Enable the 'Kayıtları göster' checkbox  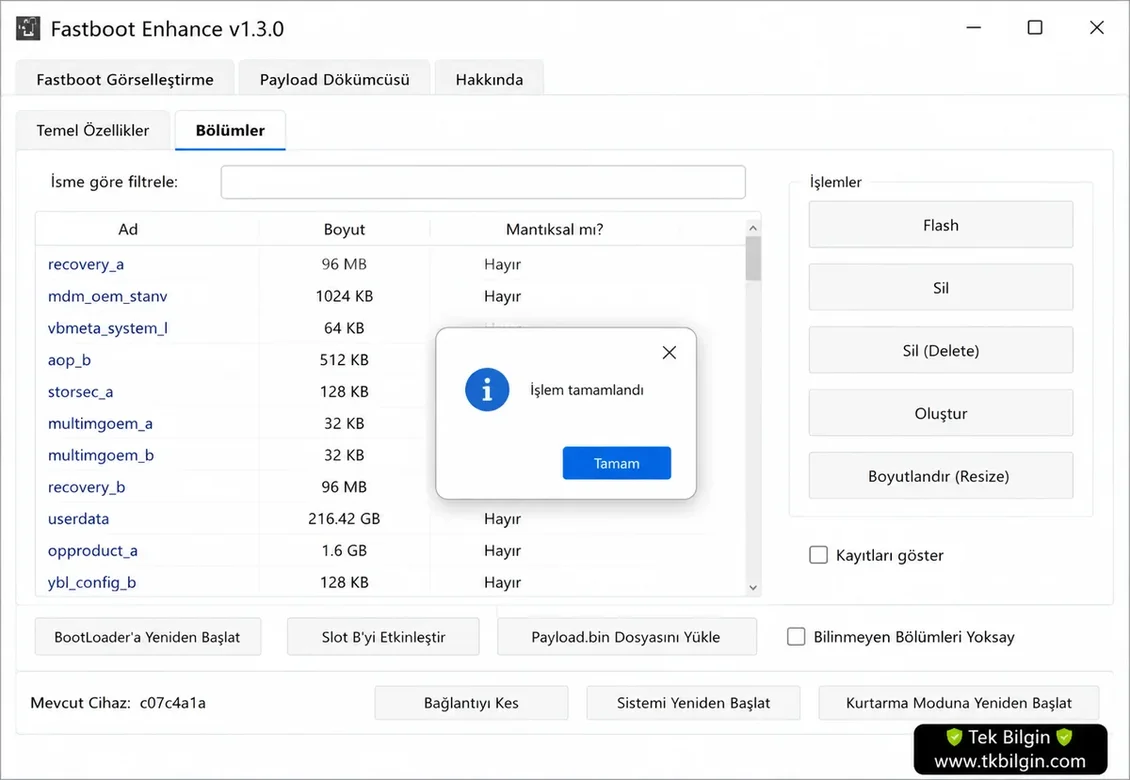tap(819, 555)
